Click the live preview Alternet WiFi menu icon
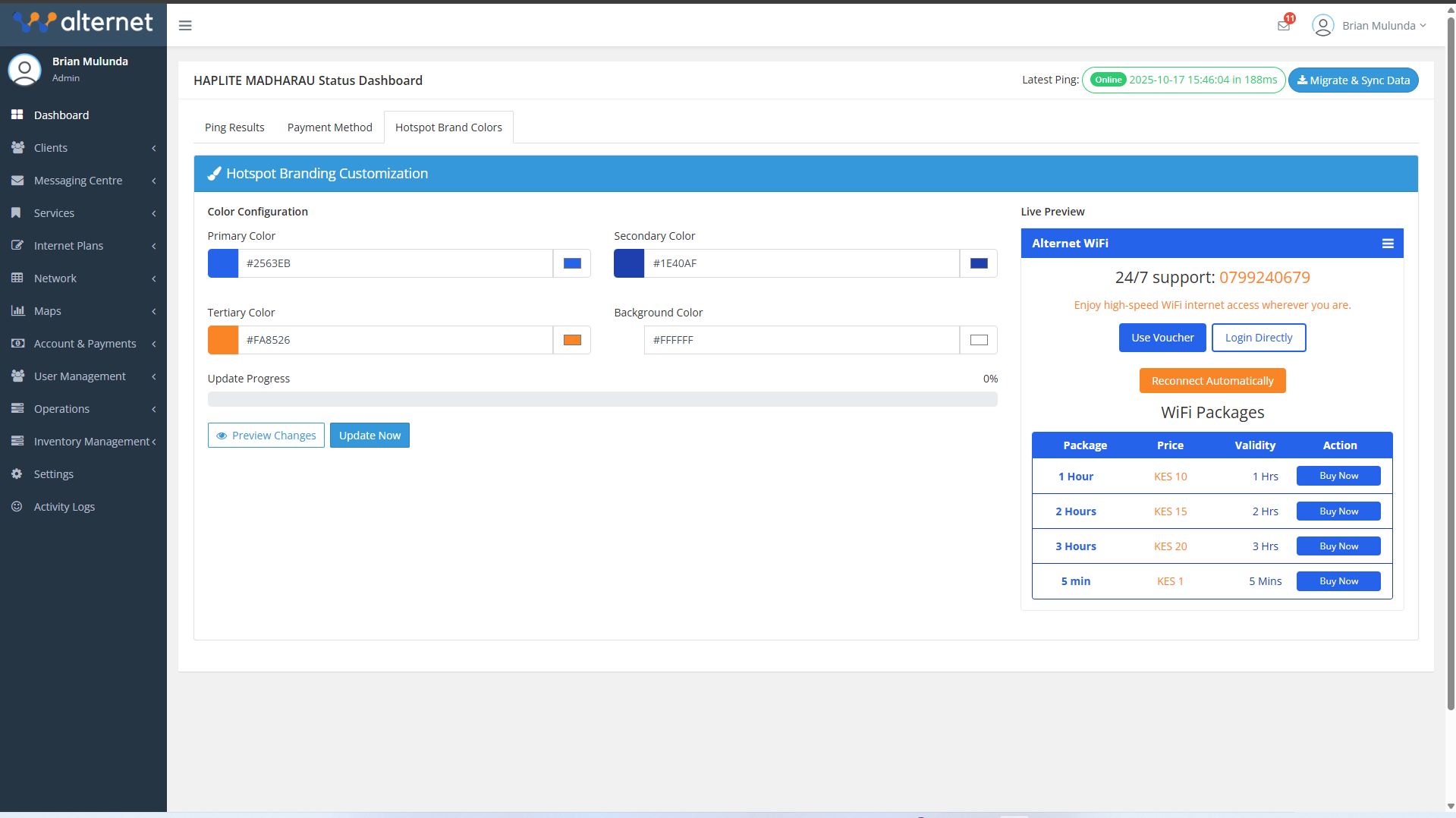Viewport: 1456px width, 818px height. pyautogui.click(x=1388, y=244)
